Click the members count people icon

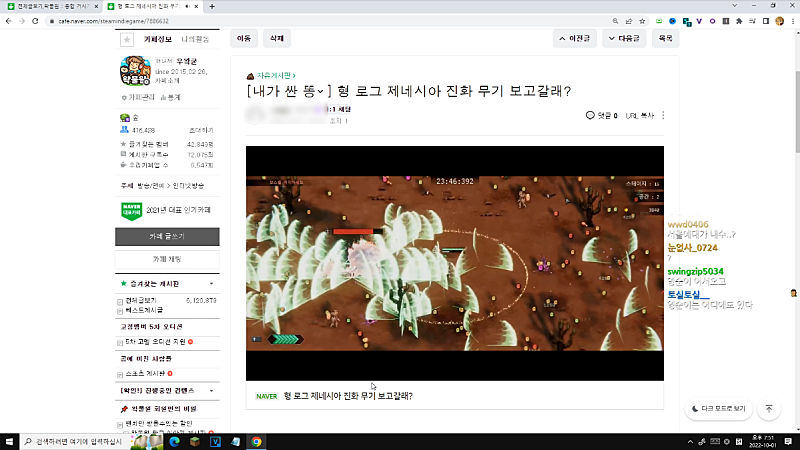(124, 130)
